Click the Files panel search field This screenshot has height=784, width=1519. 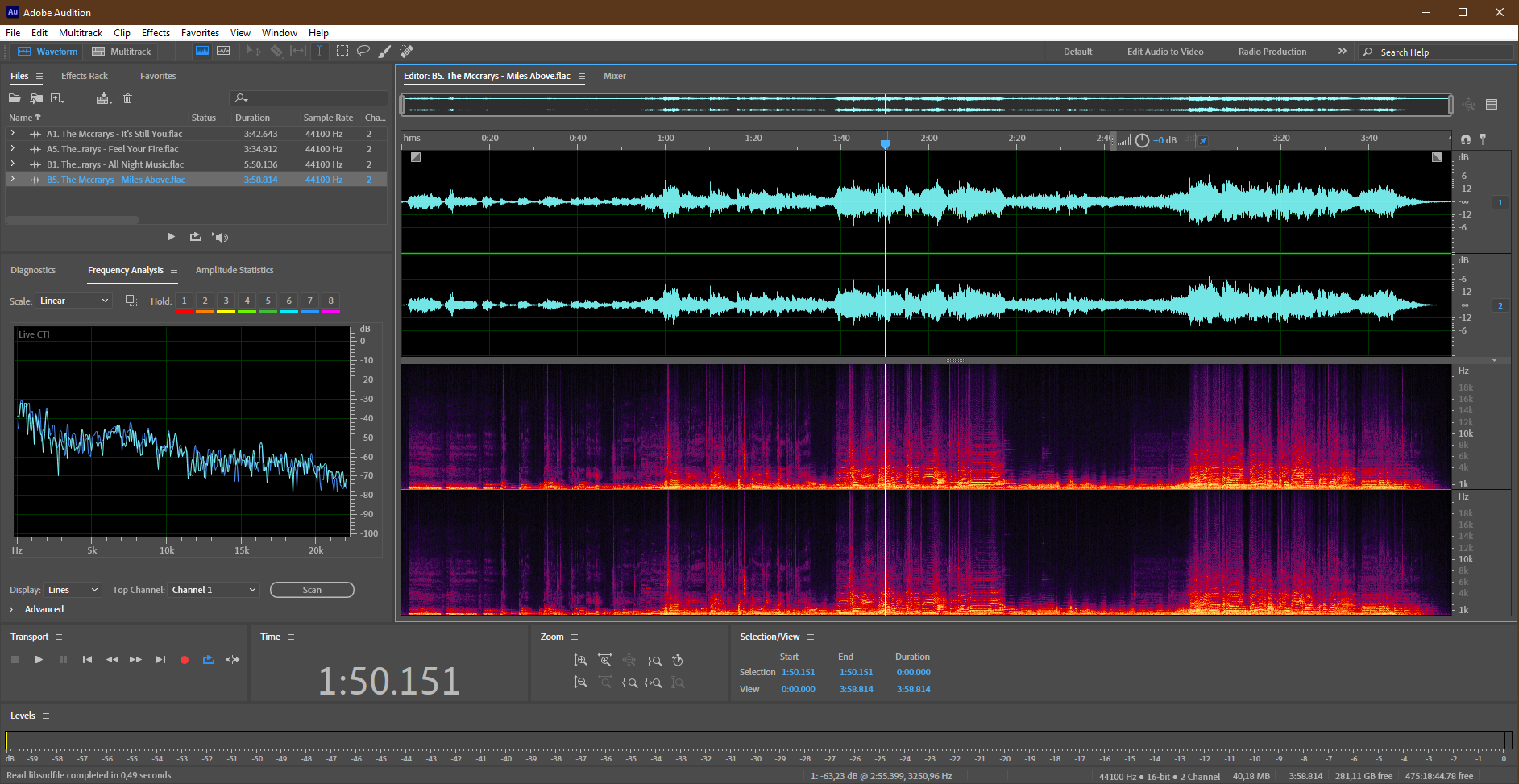[309, 98]
